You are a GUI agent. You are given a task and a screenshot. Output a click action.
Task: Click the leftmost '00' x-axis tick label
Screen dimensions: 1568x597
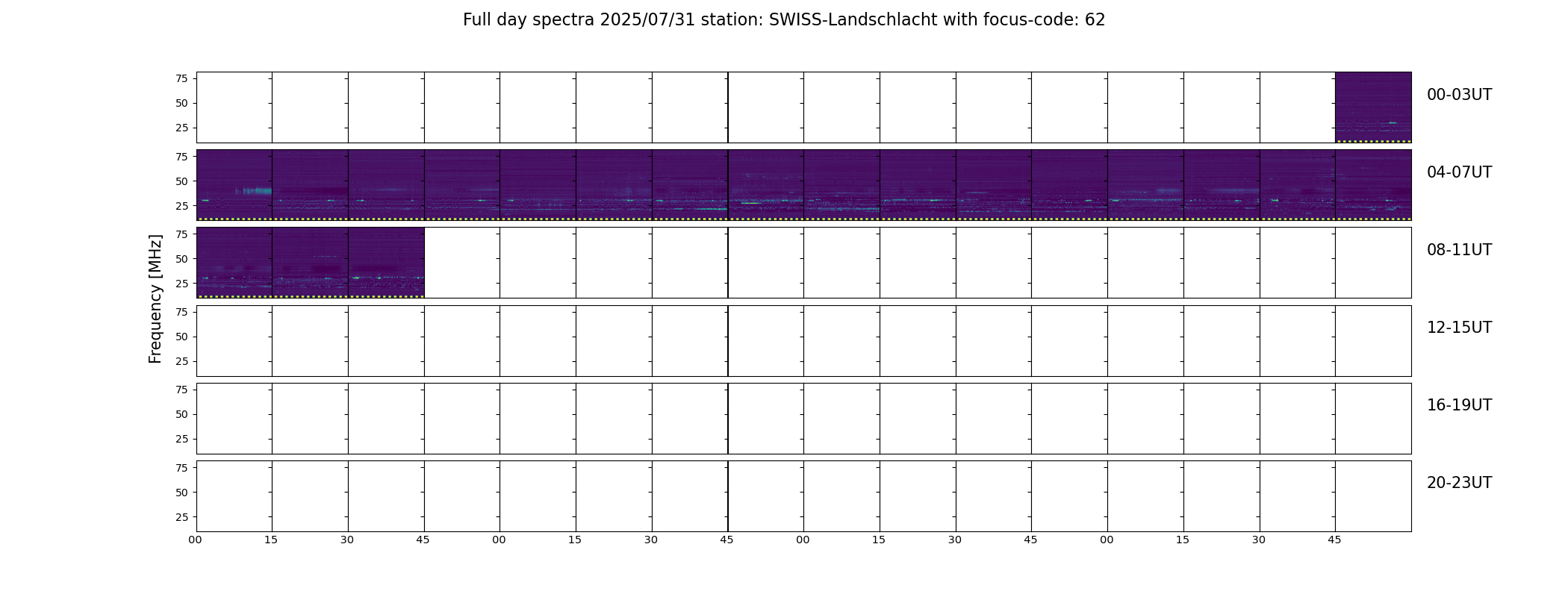[x=195, y=540]
